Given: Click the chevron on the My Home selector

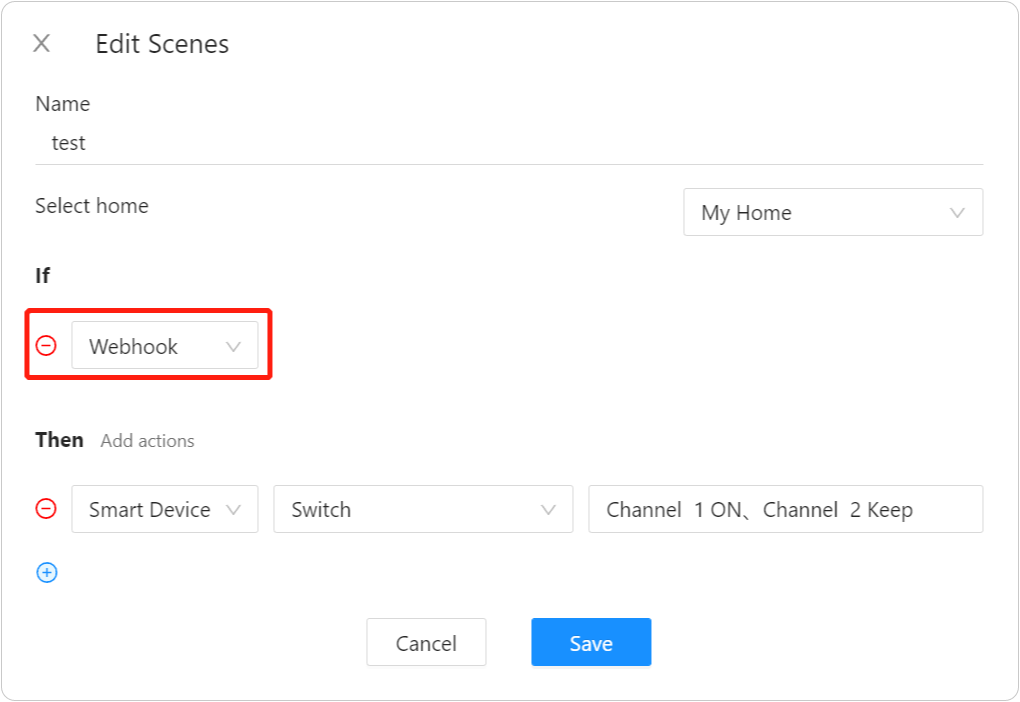Looking at the screenshot, I should 957,212.
